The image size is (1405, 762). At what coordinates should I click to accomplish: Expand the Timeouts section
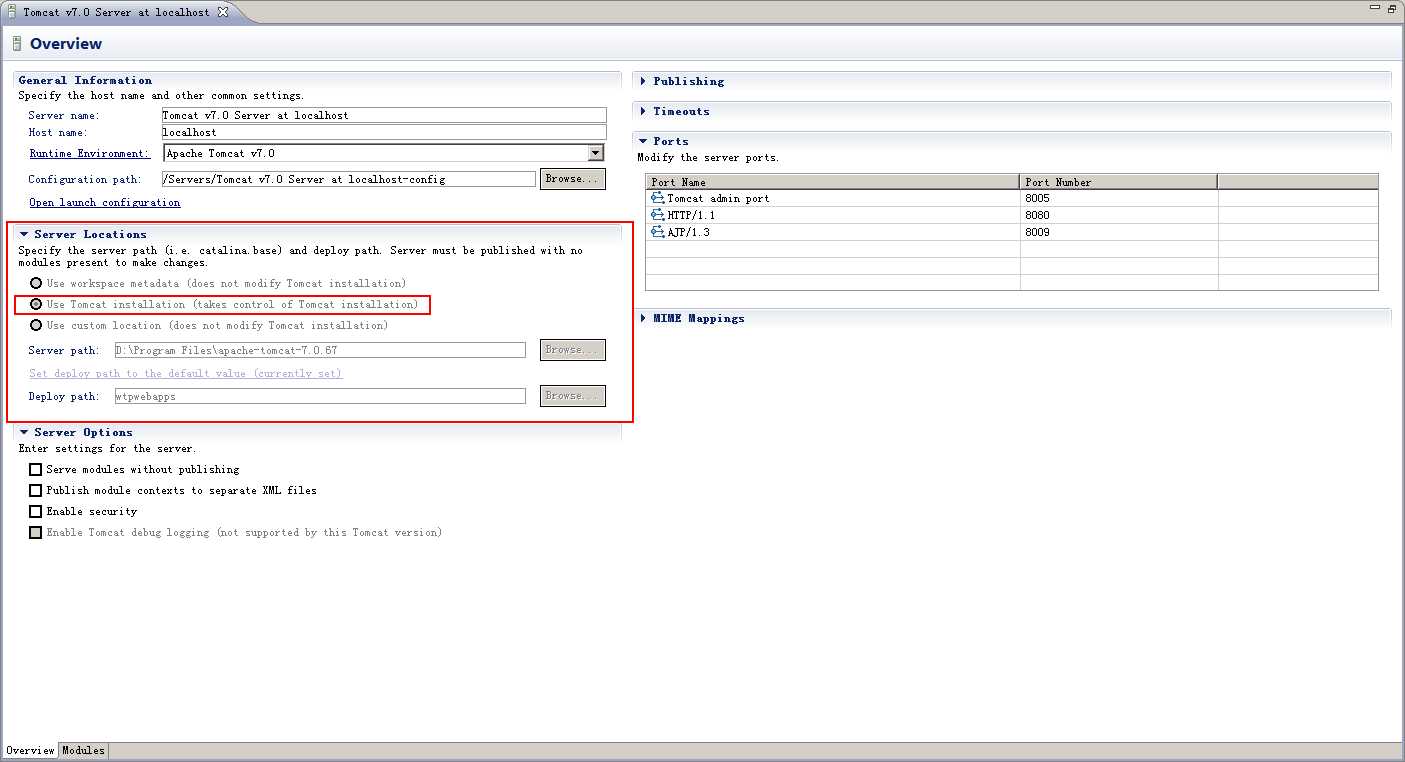pos(643,111)
